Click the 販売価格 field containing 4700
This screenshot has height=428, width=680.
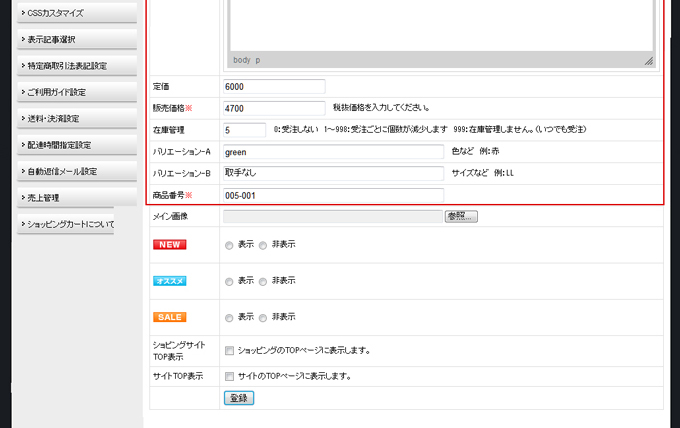275,108
